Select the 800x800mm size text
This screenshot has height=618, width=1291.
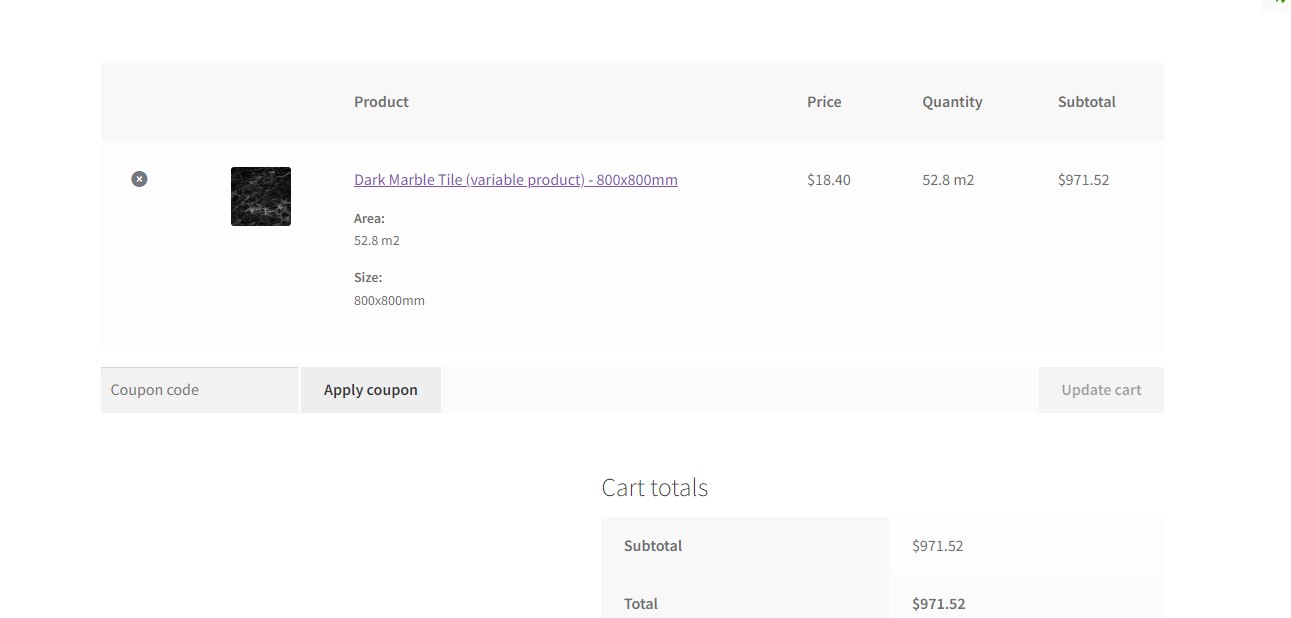tap(389, 300)
